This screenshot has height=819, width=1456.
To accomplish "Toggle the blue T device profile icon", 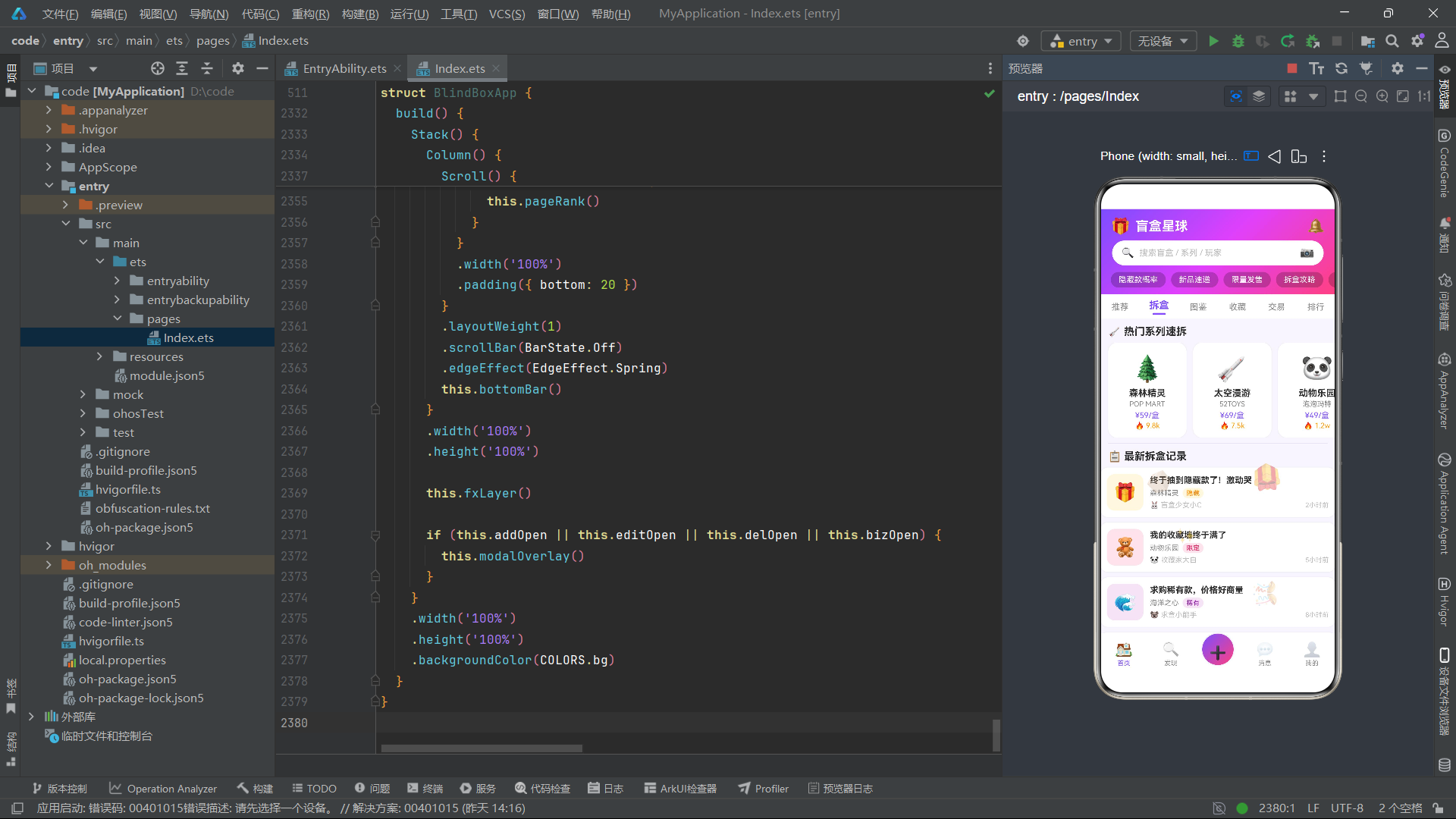I will click(1251, 156).
